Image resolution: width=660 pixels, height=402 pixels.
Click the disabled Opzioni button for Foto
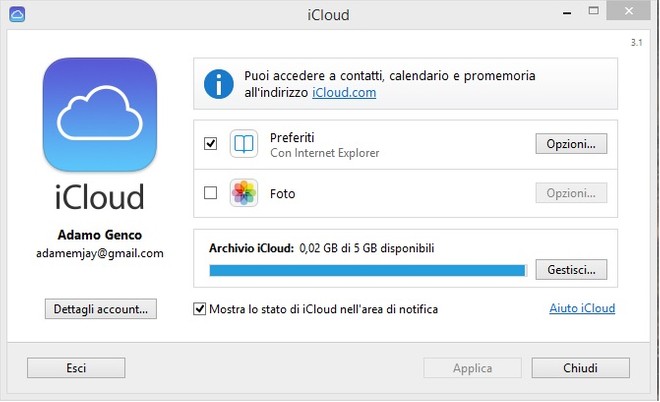coord(571,193)
